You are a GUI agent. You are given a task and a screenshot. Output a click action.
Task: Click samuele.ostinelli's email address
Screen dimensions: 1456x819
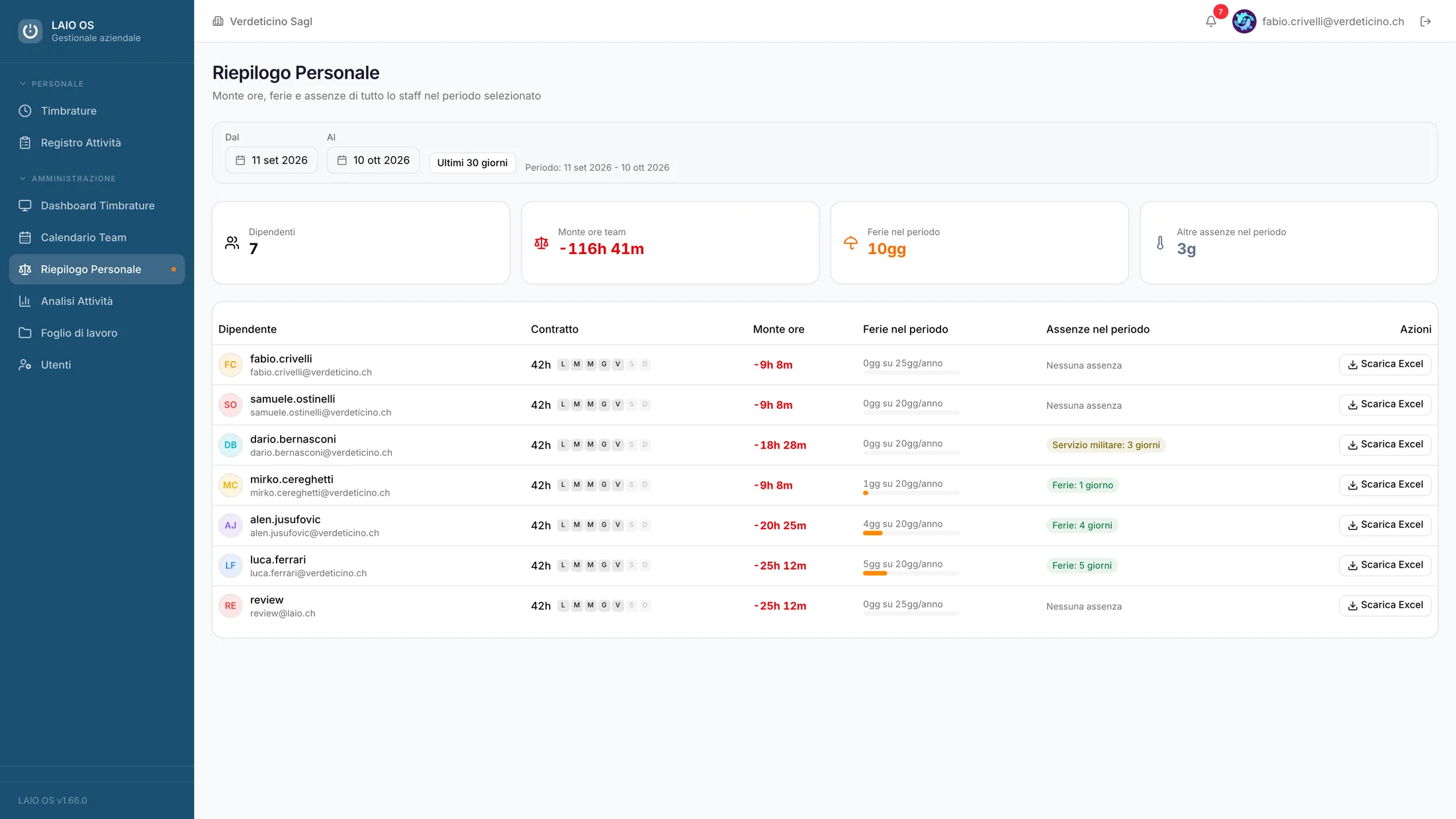click(x=320, y=412)
